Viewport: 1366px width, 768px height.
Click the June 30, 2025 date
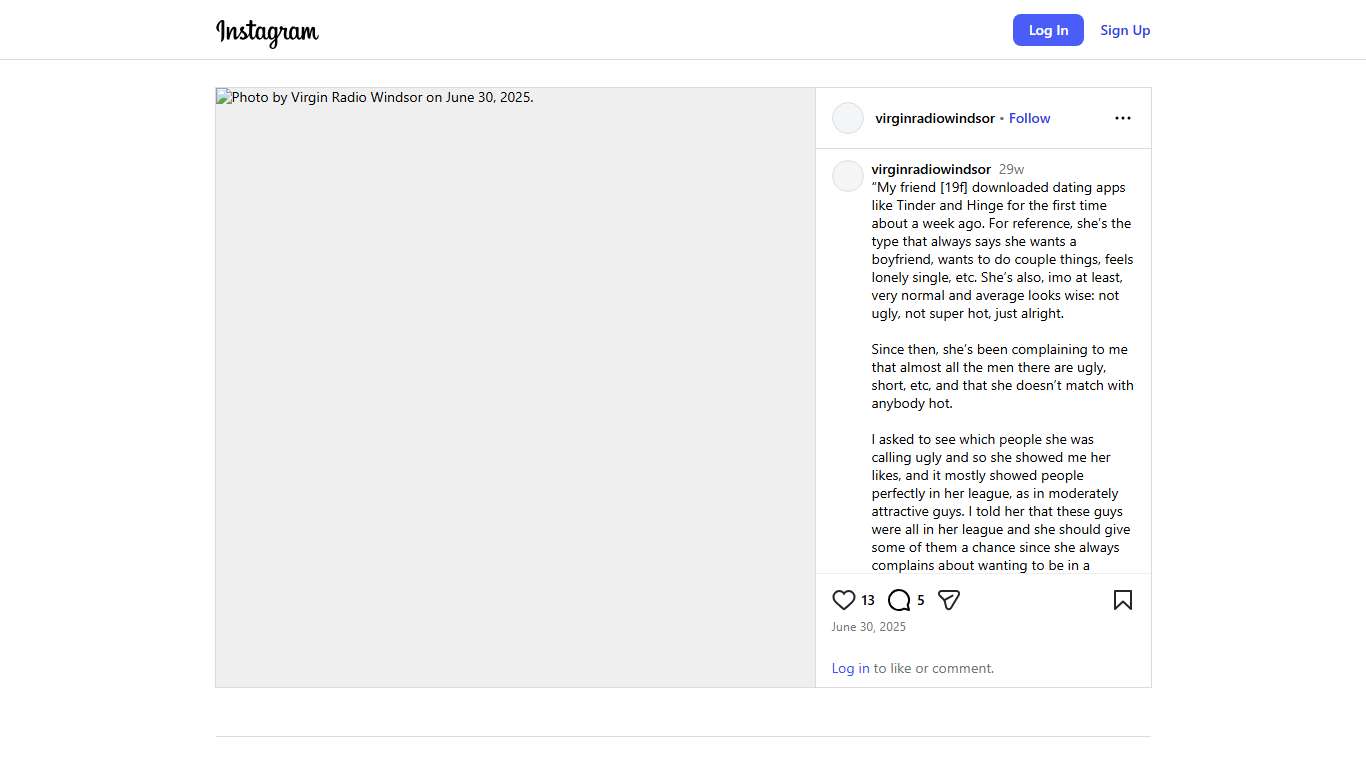[x=869, y=627]
